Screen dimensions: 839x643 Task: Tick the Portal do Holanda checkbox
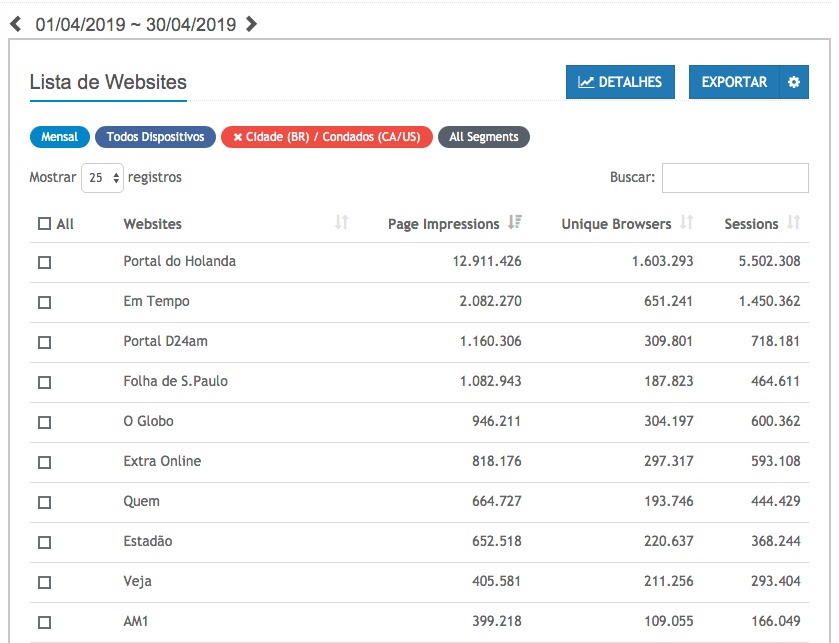point(44,262)
